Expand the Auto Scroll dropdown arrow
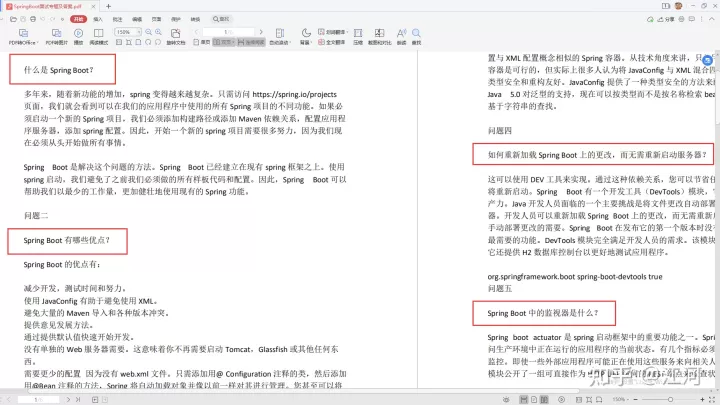Screen dimensions: 720x405 290,43
